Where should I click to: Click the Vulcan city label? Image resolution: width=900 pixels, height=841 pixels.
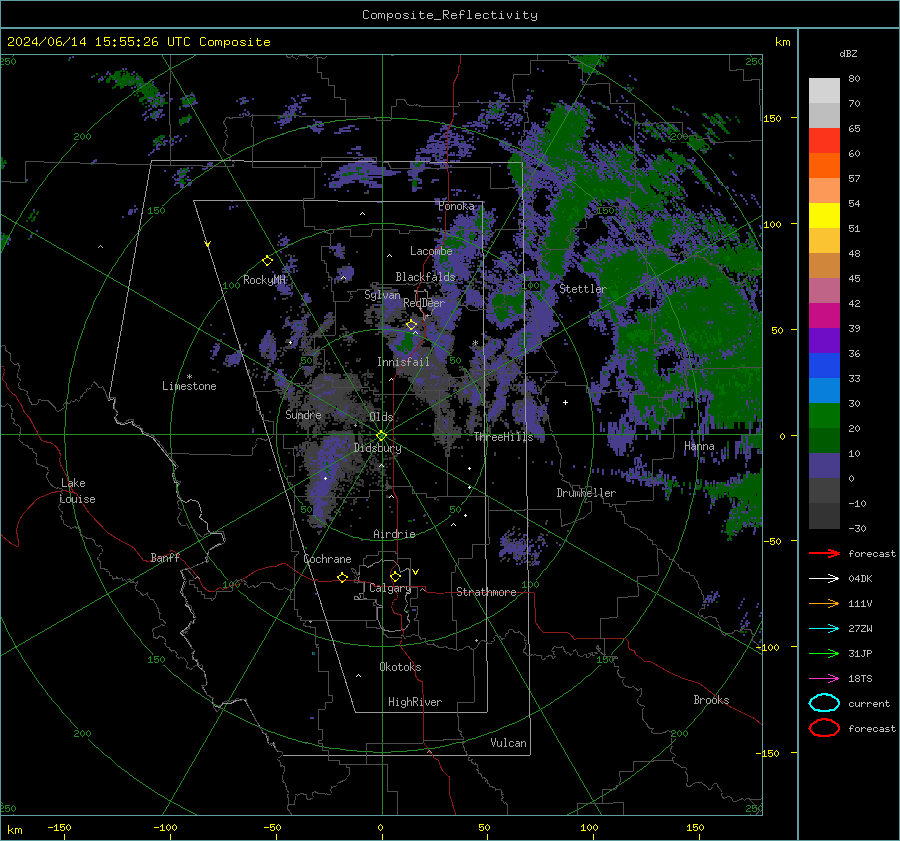point(508,743)
